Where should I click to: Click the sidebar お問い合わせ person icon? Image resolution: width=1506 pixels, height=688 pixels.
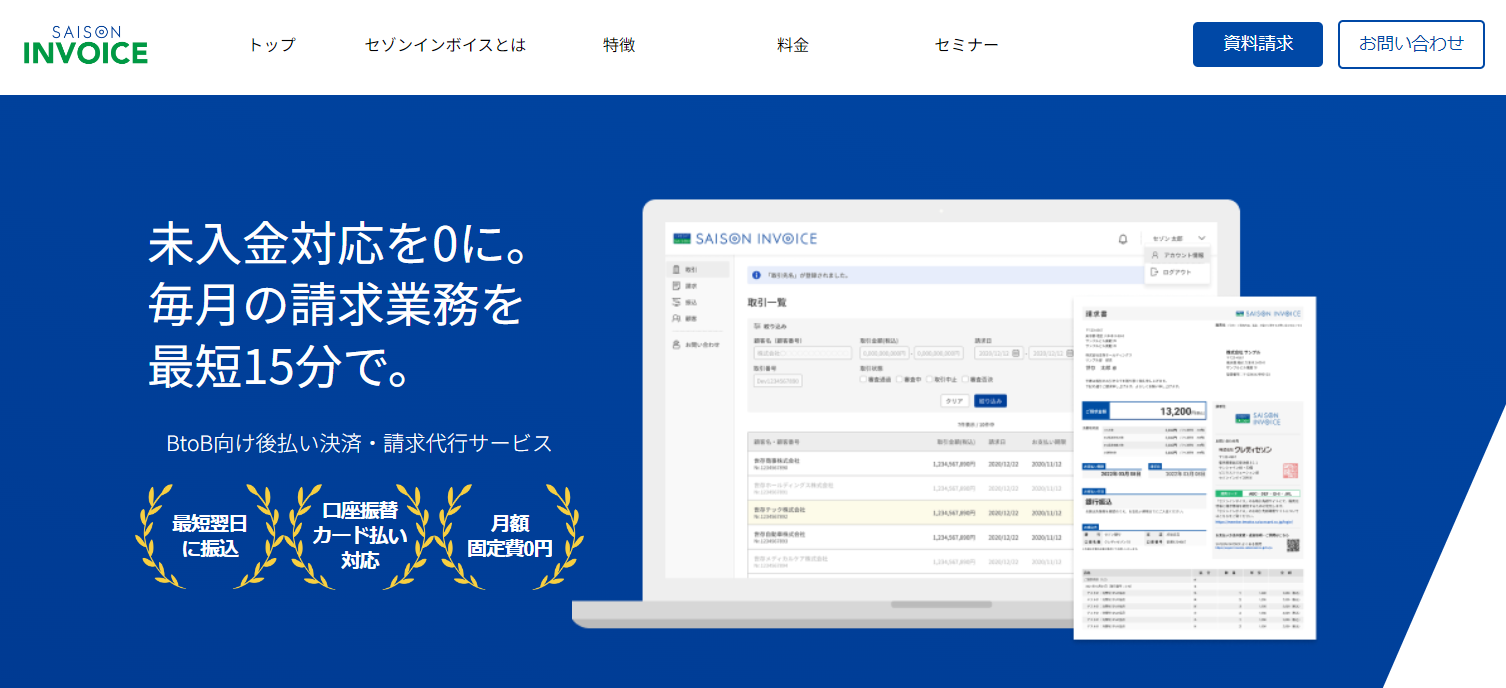click(677, 344)
